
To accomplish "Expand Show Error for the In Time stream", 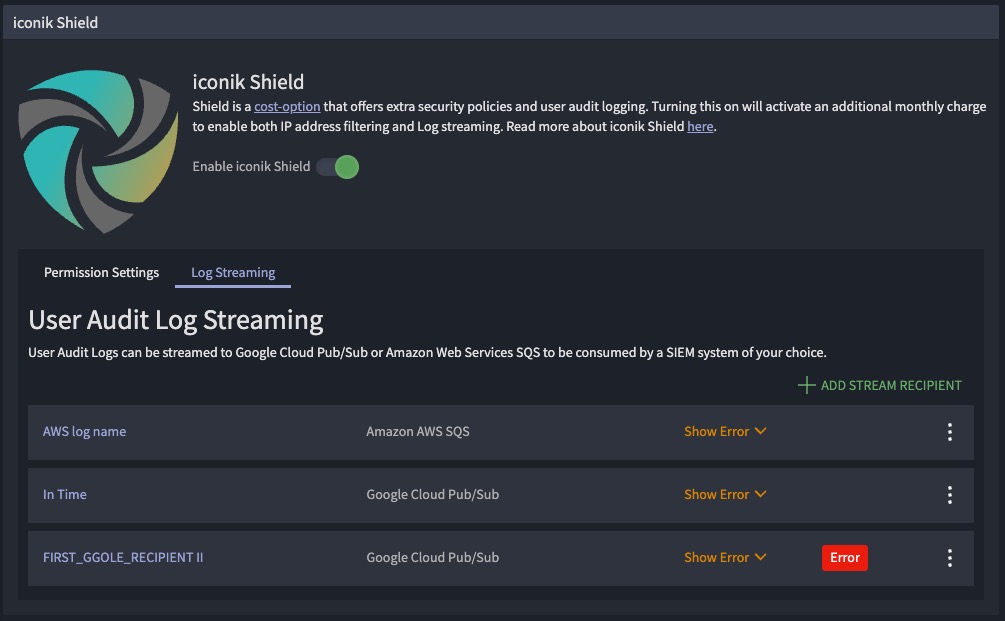I will 725,494.
